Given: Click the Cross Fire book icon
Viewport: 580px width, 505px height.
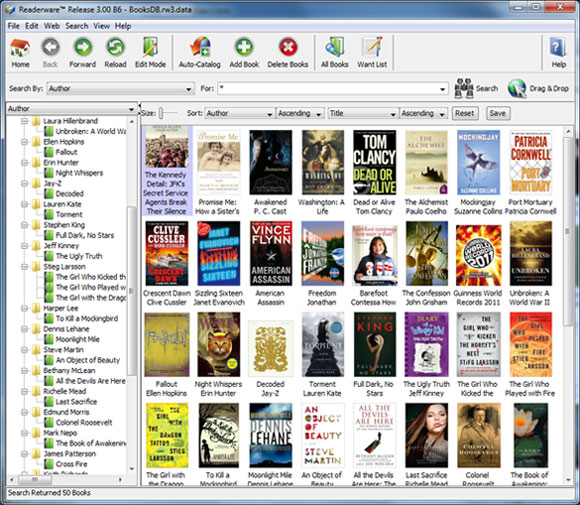Looking at the screenshot, I should [x=48, y=464].
